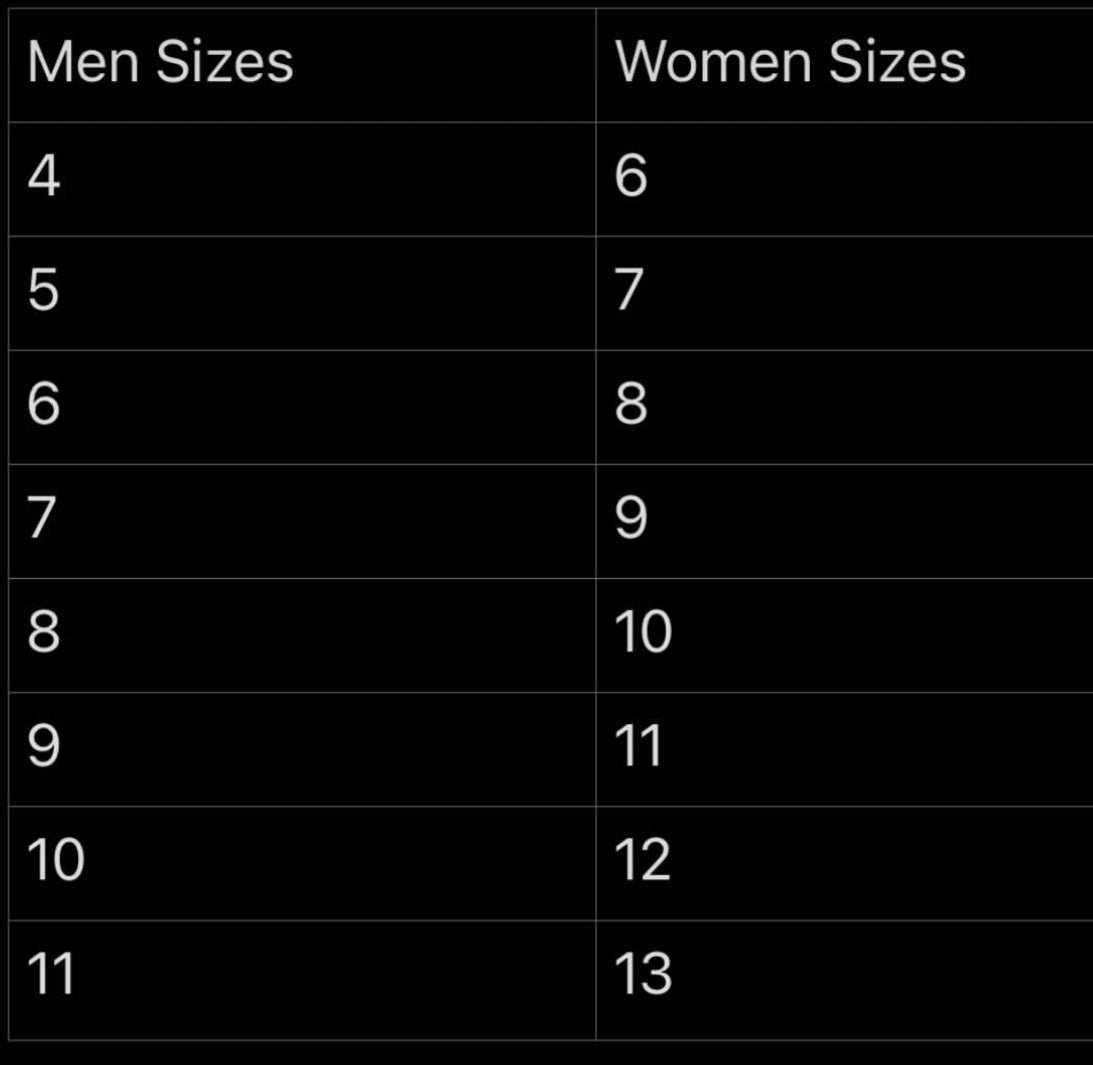
Task: Click the men's size 9 cell
Action: point(44,747)
